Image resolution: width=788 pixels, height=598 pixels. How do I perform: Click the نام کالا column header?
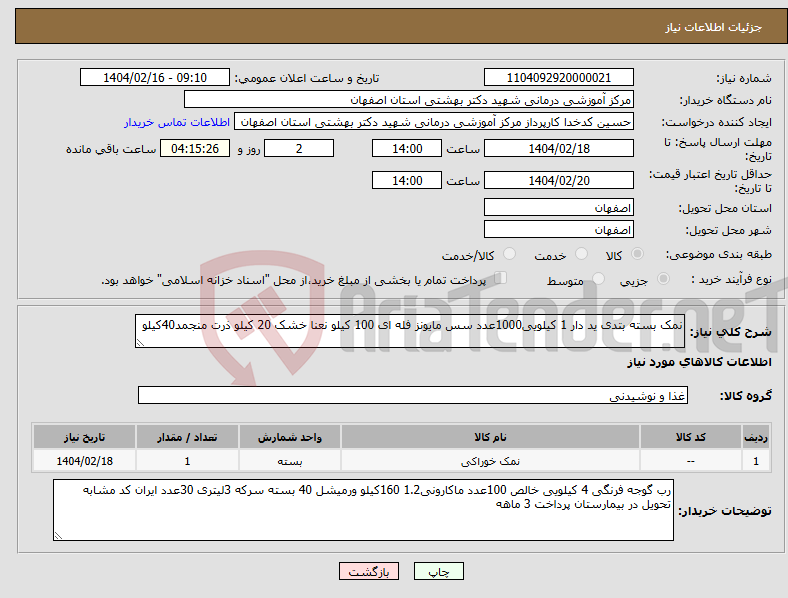click(490, 437)
